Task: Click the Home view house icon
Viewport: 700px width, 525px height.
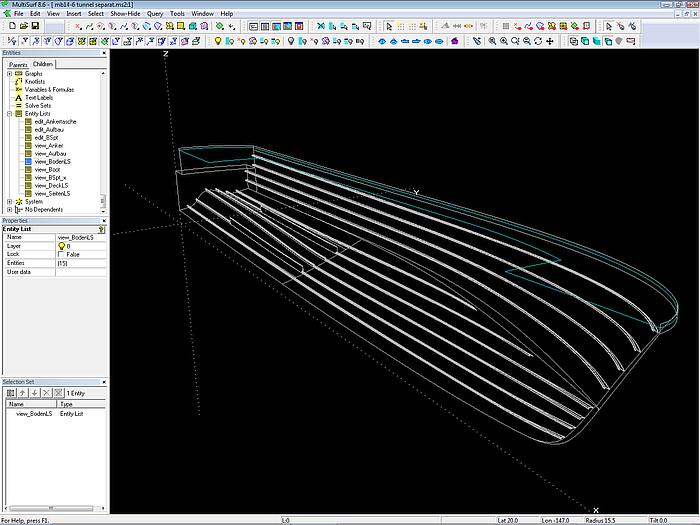Action: point(455,41)
